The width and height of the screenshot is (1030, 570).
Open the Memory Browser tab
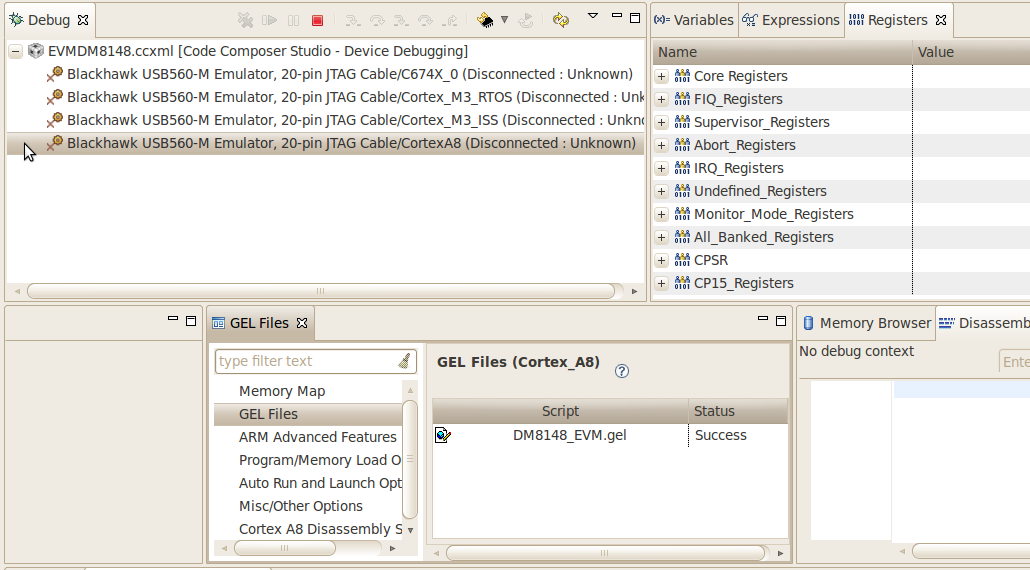point(867,323)
